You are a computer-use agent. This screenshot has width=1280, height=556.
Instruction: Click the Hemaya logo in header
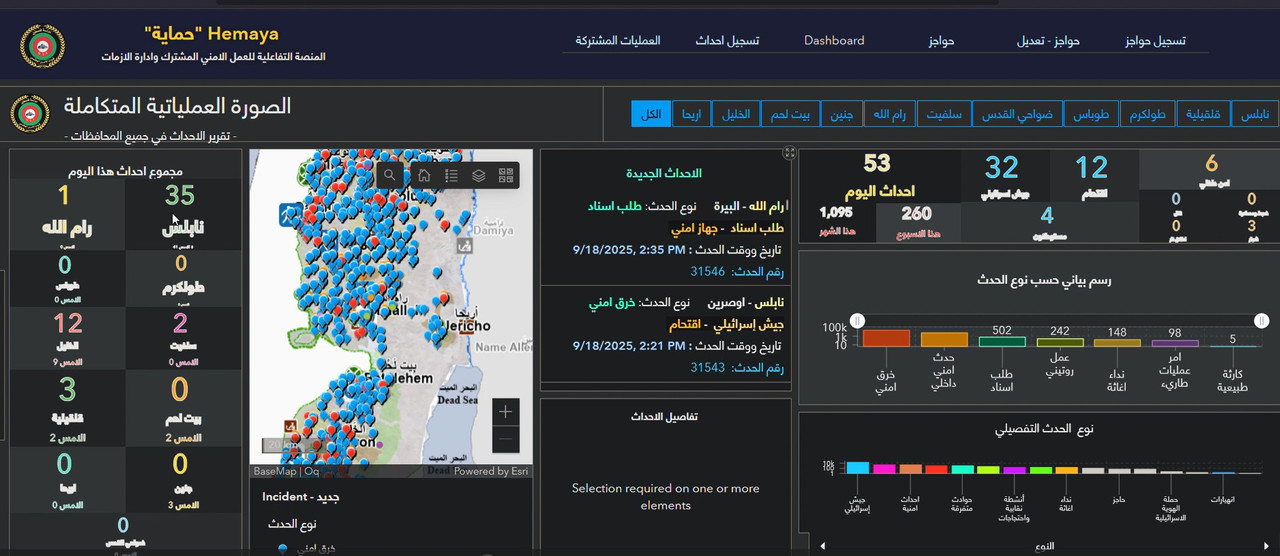tap(43, 43)
